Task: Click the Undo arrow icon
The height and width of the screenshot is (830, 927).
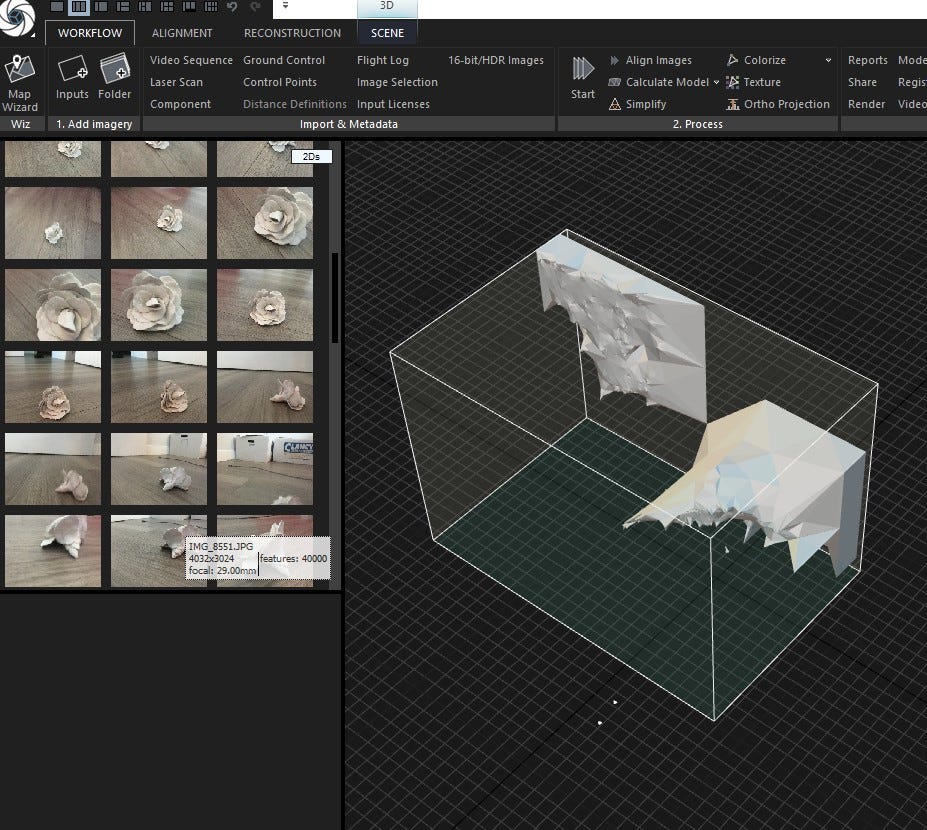Action: click(x=232, y=7)
